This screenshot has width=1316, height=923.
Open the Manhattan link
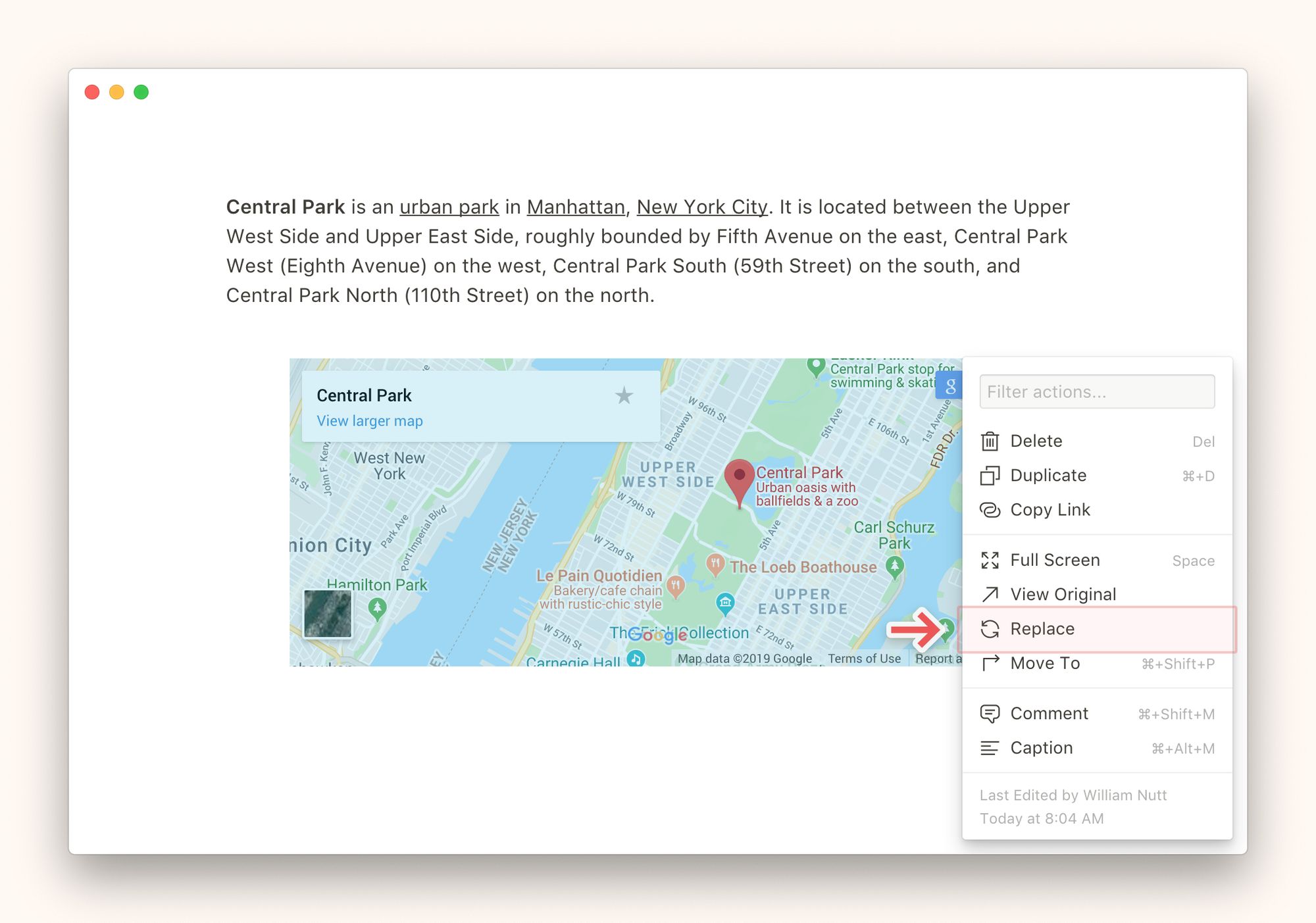pos(576,207)
